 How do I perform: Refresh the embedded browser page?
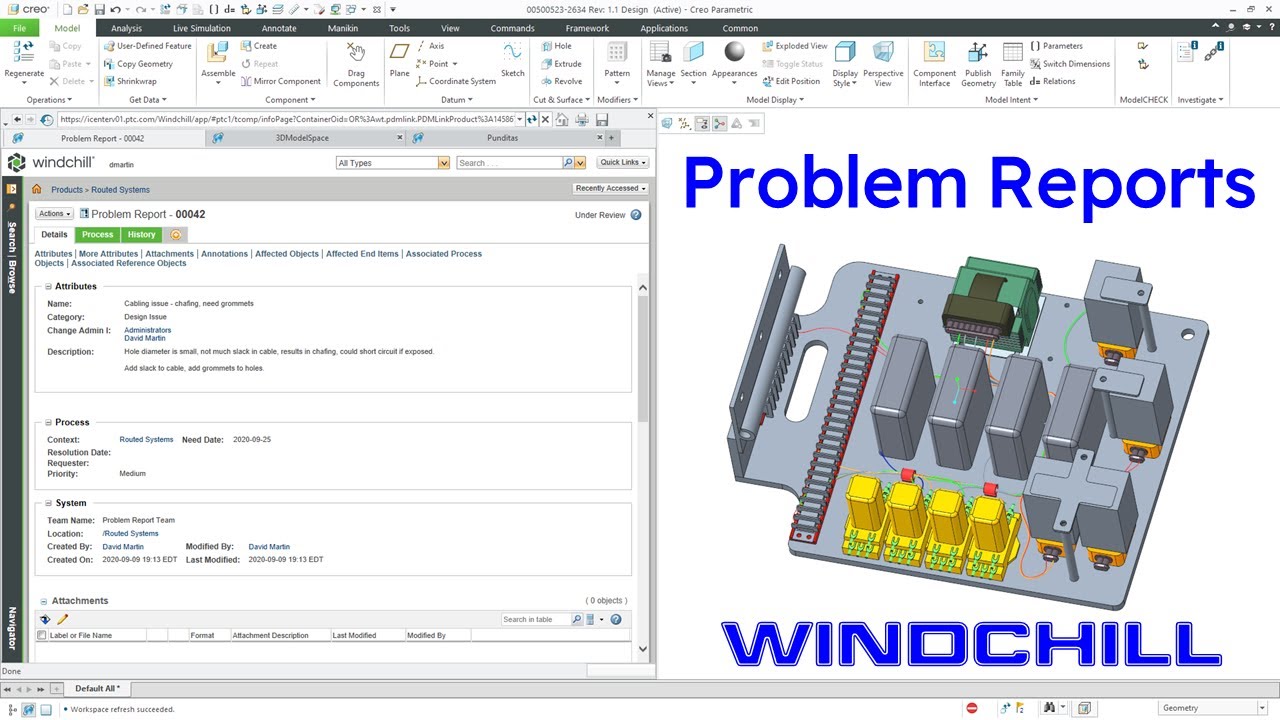click(x=532, y=119)
